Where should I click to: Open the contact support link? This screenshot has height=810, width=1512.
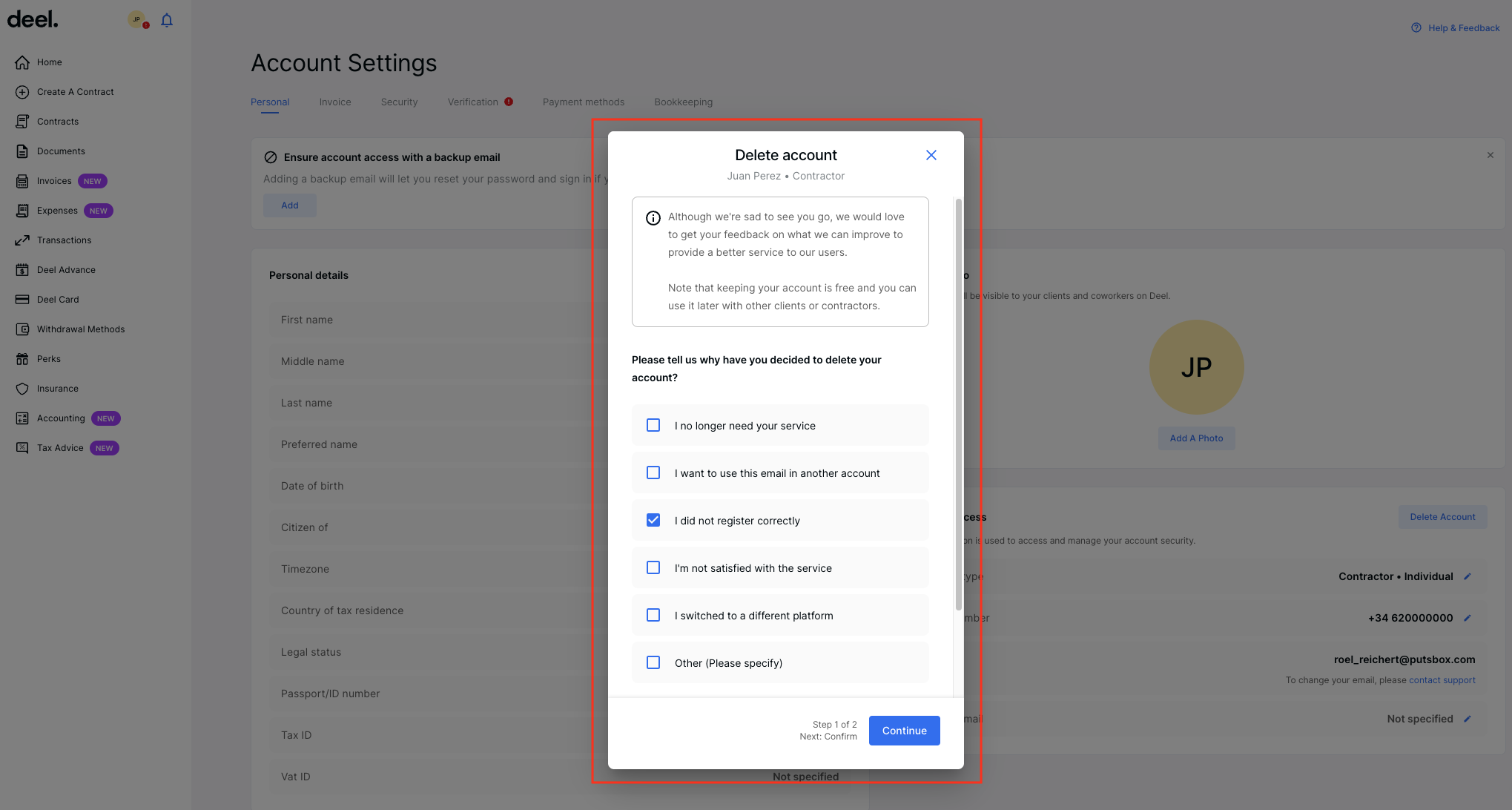1442,679
